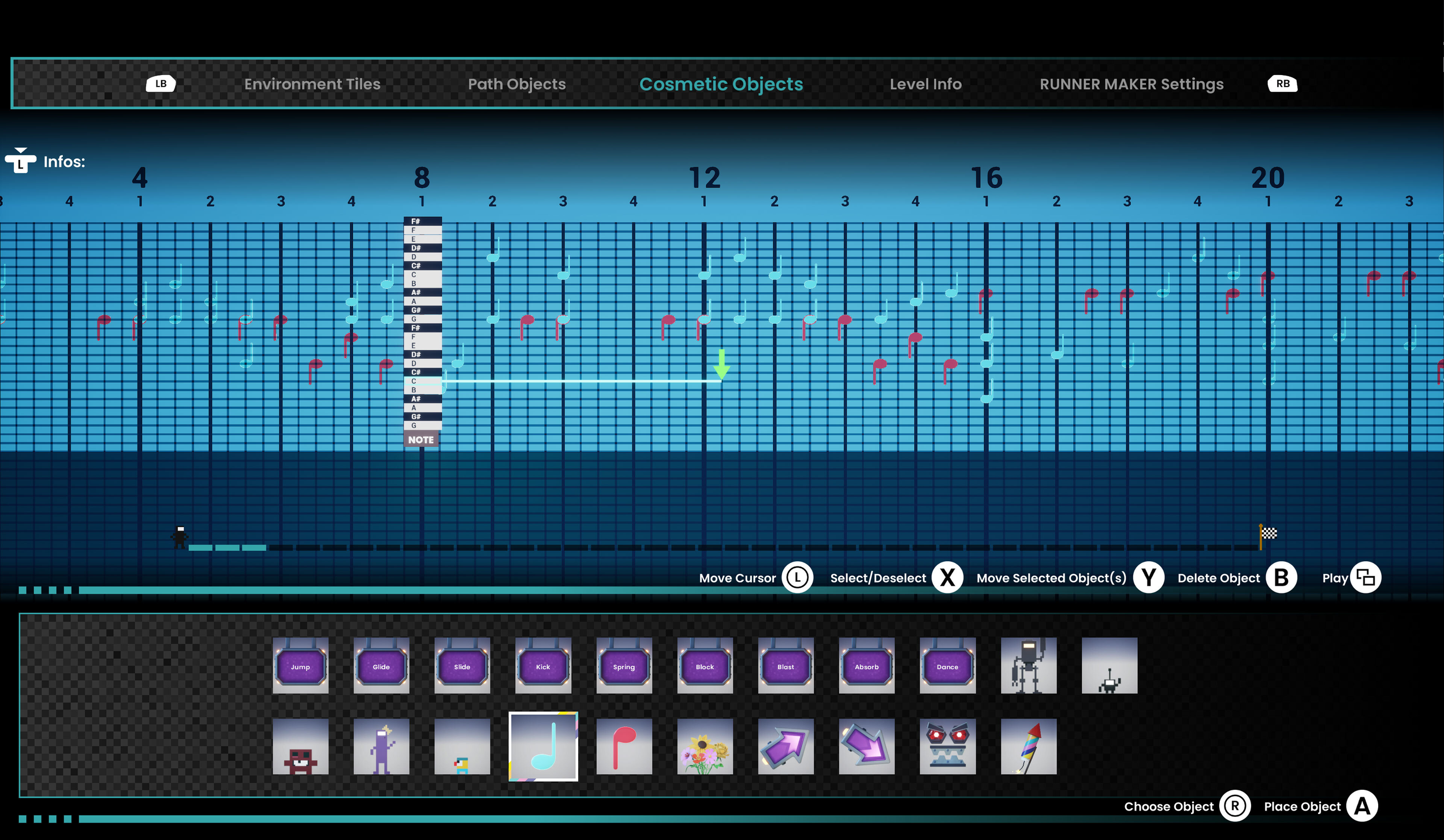Screen dimensions: 1444x840
Task: Select the firework rocket object
Action: pyautogui.click(x=1028, y=746)
